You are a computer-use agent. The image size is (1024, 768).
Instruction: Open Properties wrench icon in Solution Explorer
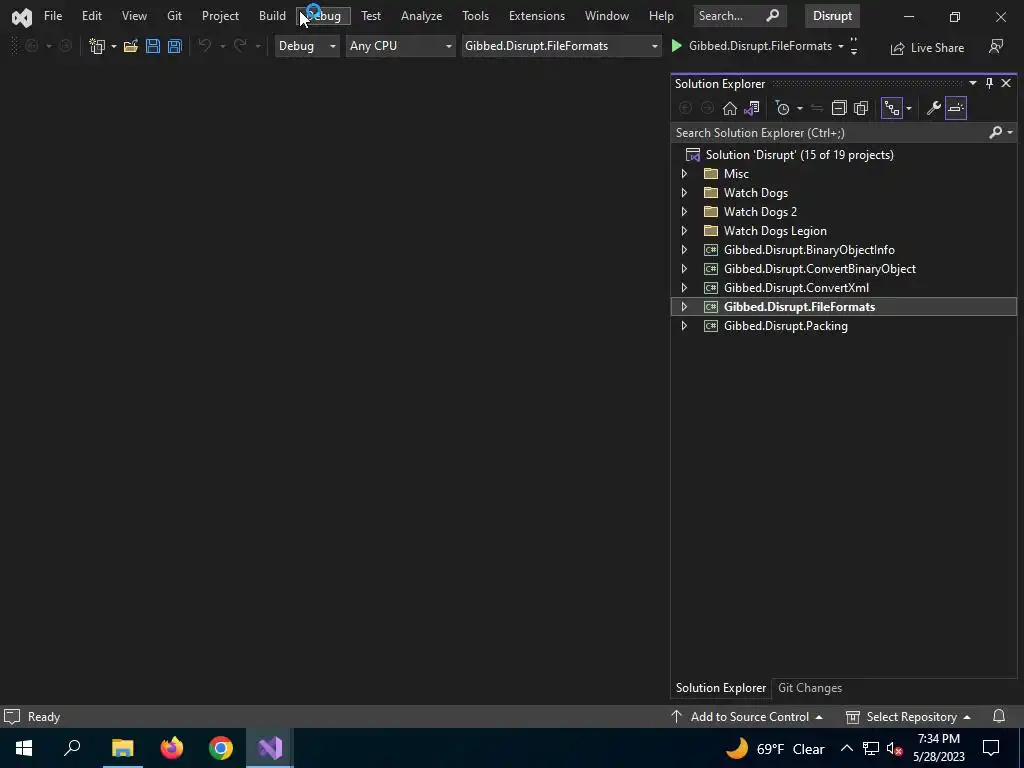(x=934, y=108)
